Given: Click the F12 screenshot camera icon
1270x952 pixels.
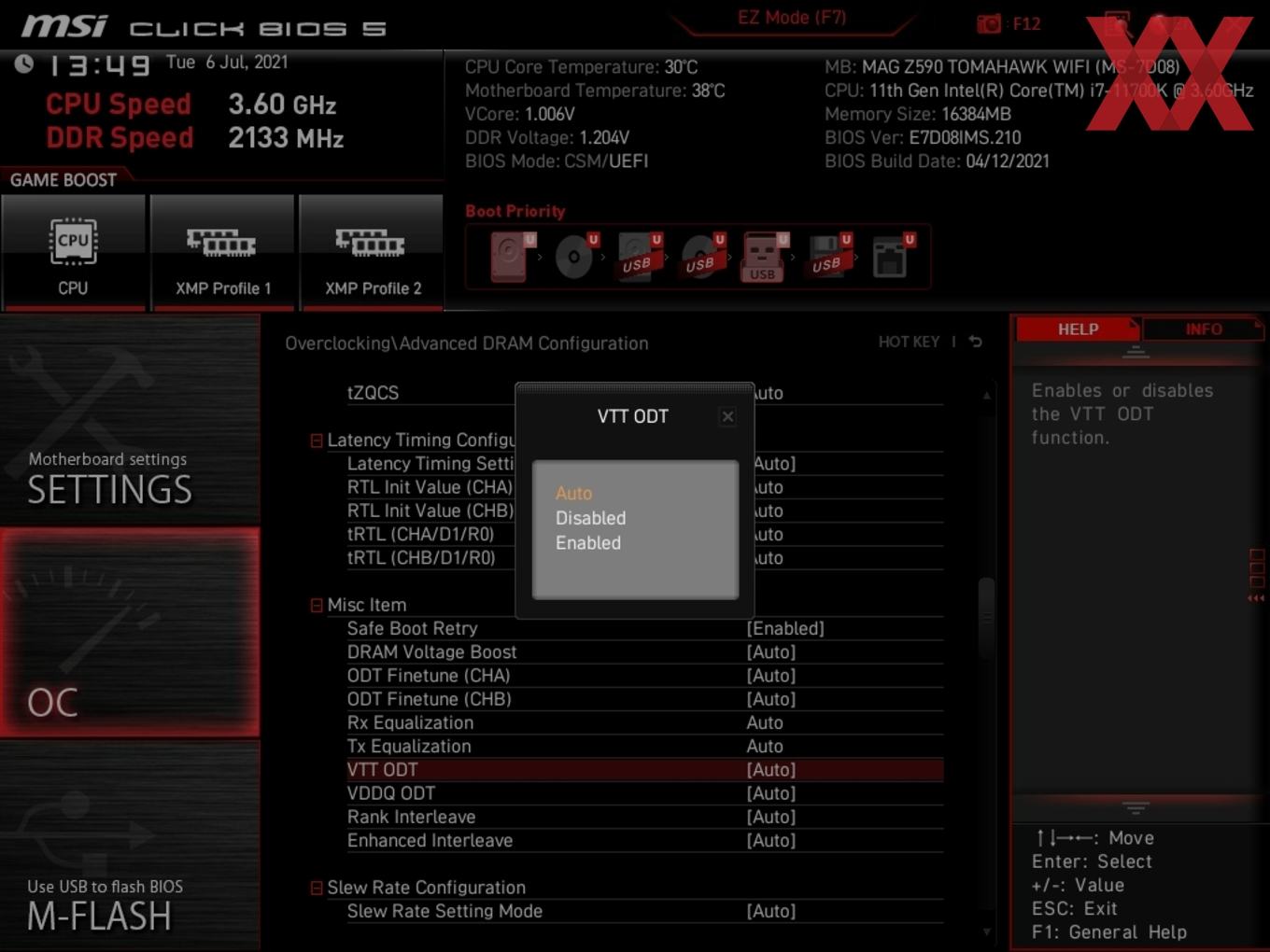Looking at the screenshot, I should 989,23.
